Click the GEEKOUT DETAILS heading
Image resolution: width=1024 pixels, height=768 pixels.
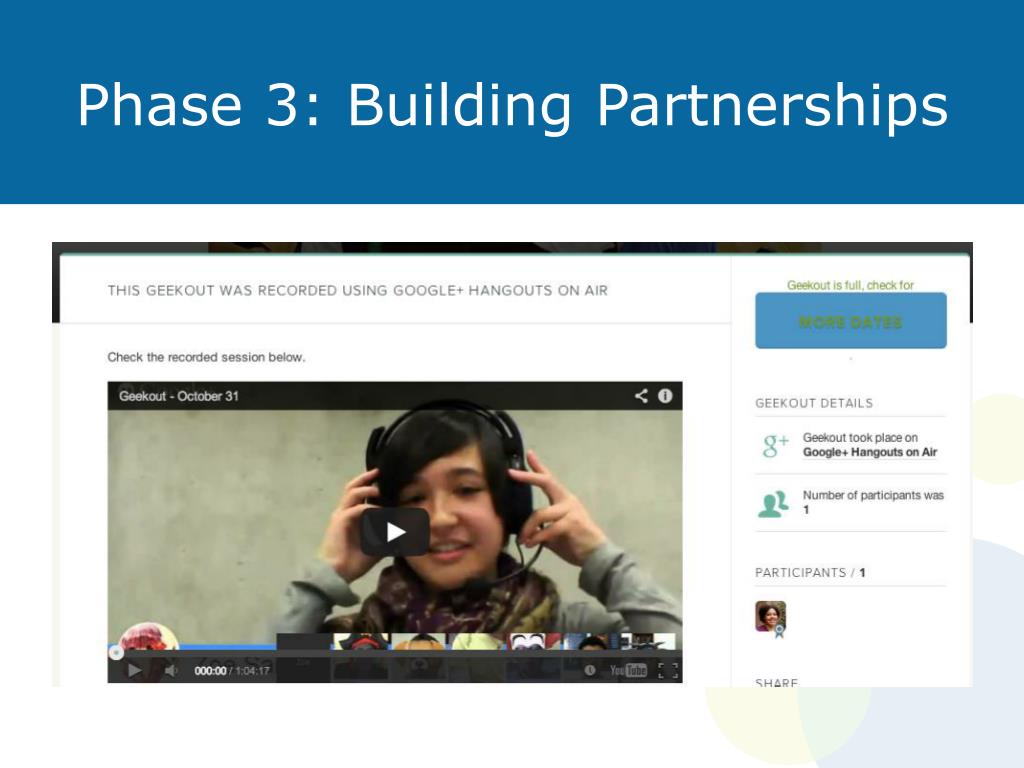(x=814, y=403)
